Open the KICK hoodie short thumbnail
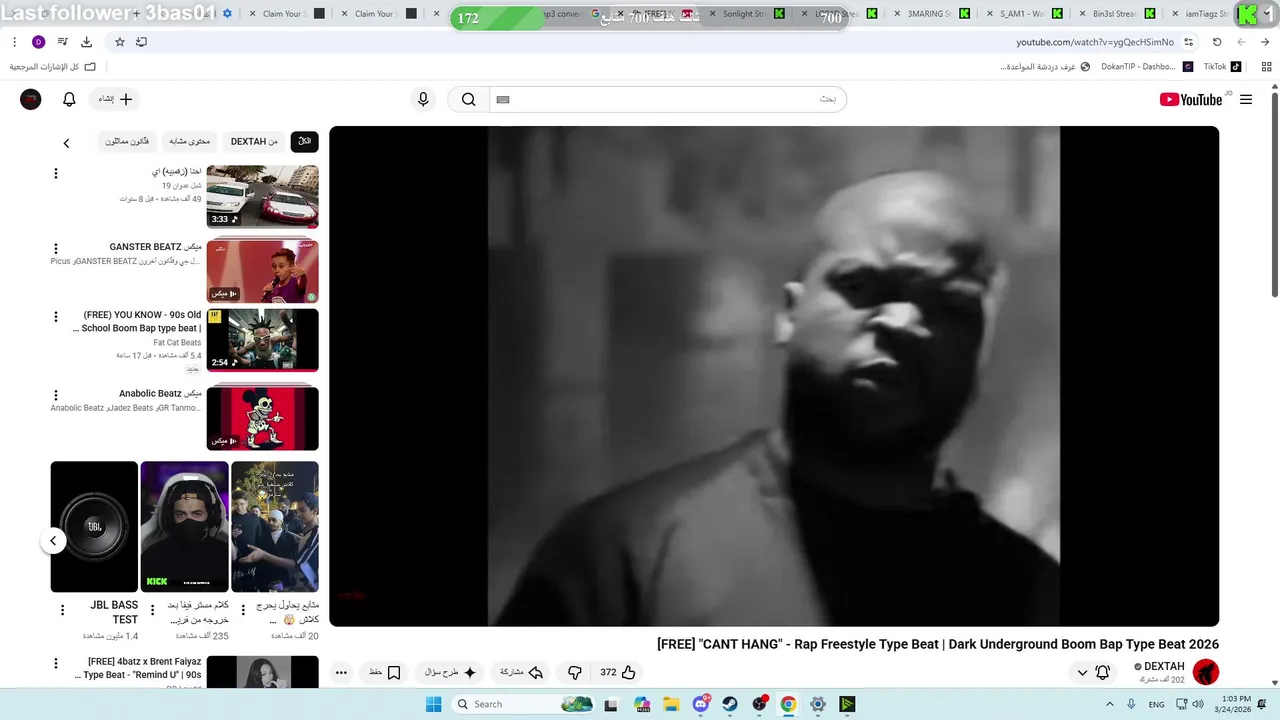This screenshot has height=720, width=1280. point(184,526)
